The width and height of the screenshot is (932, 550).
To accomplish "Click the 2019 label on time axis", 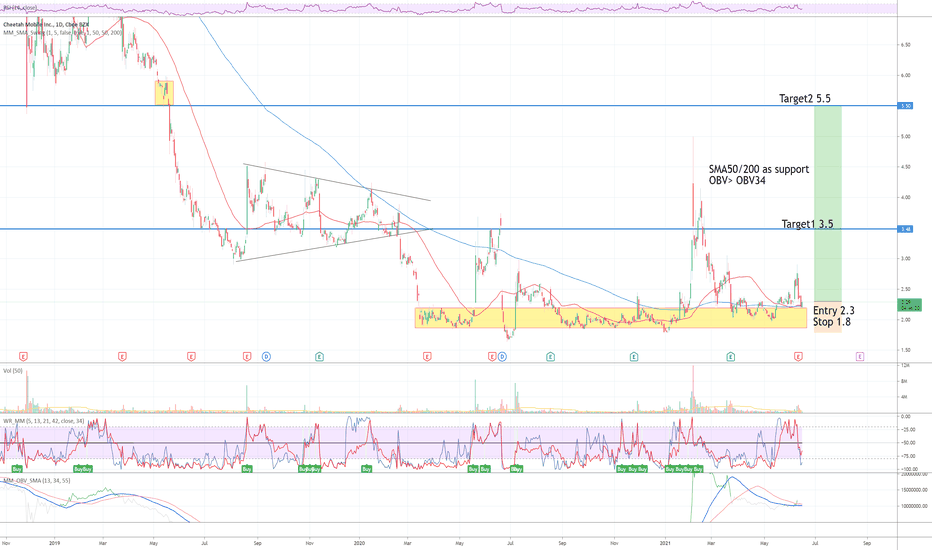I will [55, 543].
